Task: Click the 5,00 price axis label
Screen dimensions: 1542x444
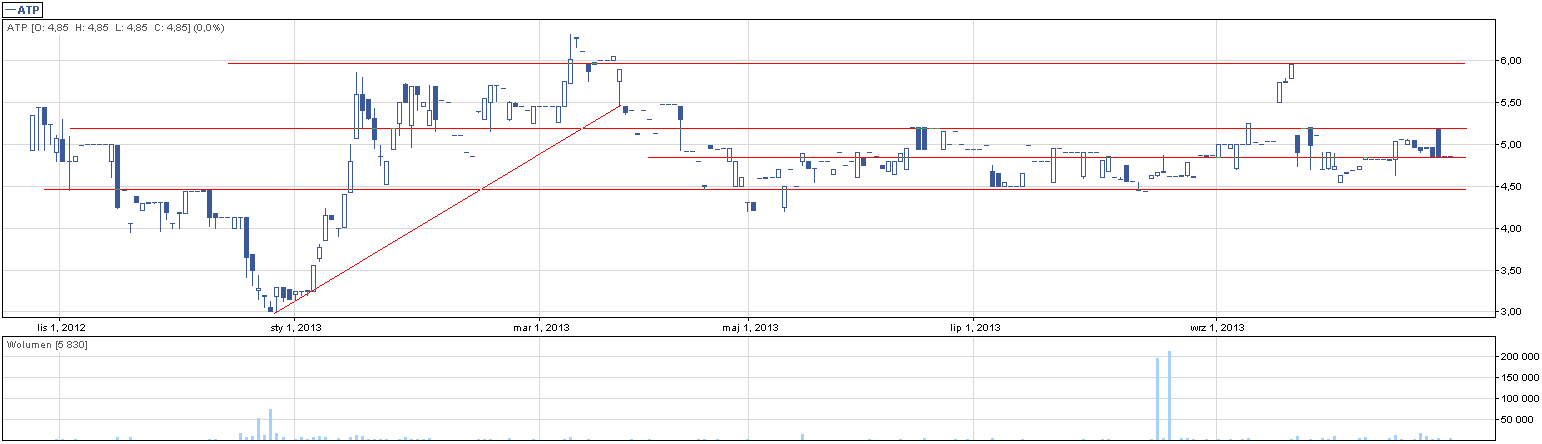Action: (x=1511, y=145)
